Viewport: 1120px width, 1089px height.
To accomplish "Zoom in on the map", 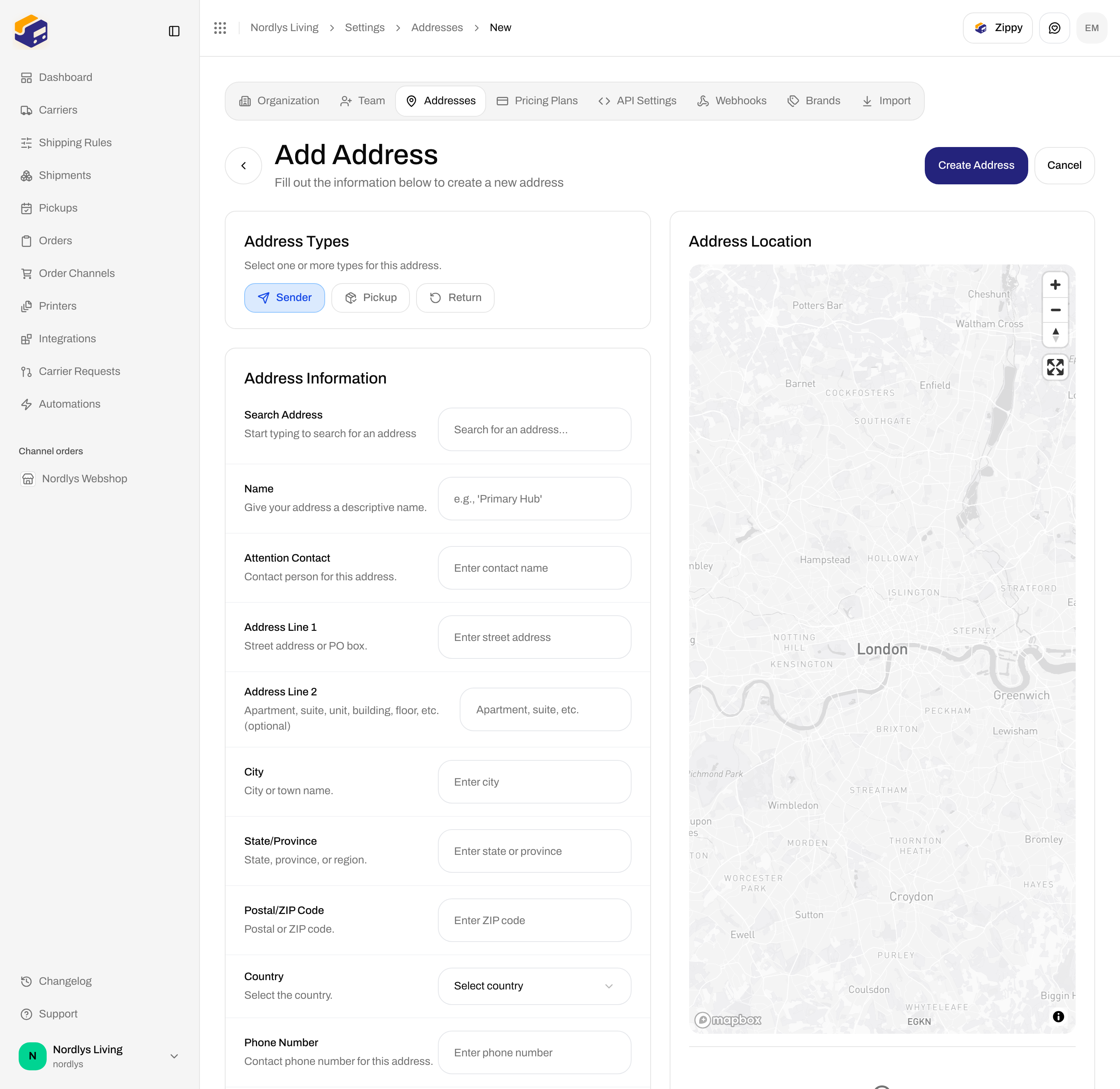I will 1055,285.
